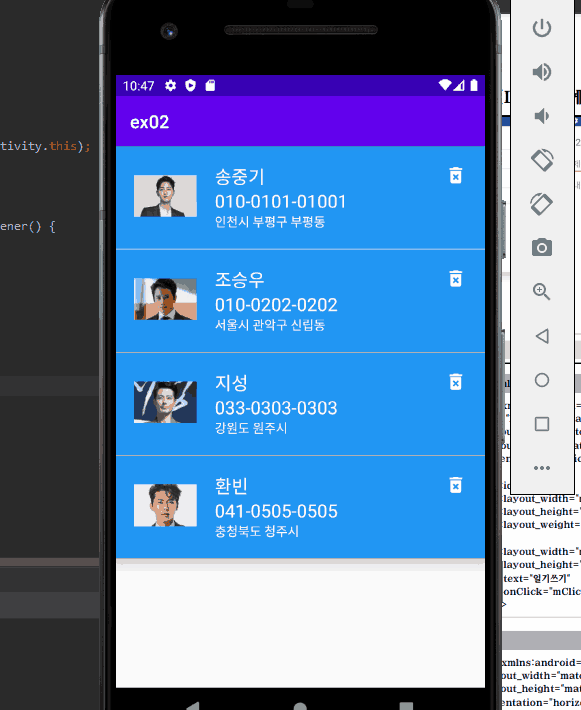Tap the battery icon in the status bar

click(x=474, y=85)
